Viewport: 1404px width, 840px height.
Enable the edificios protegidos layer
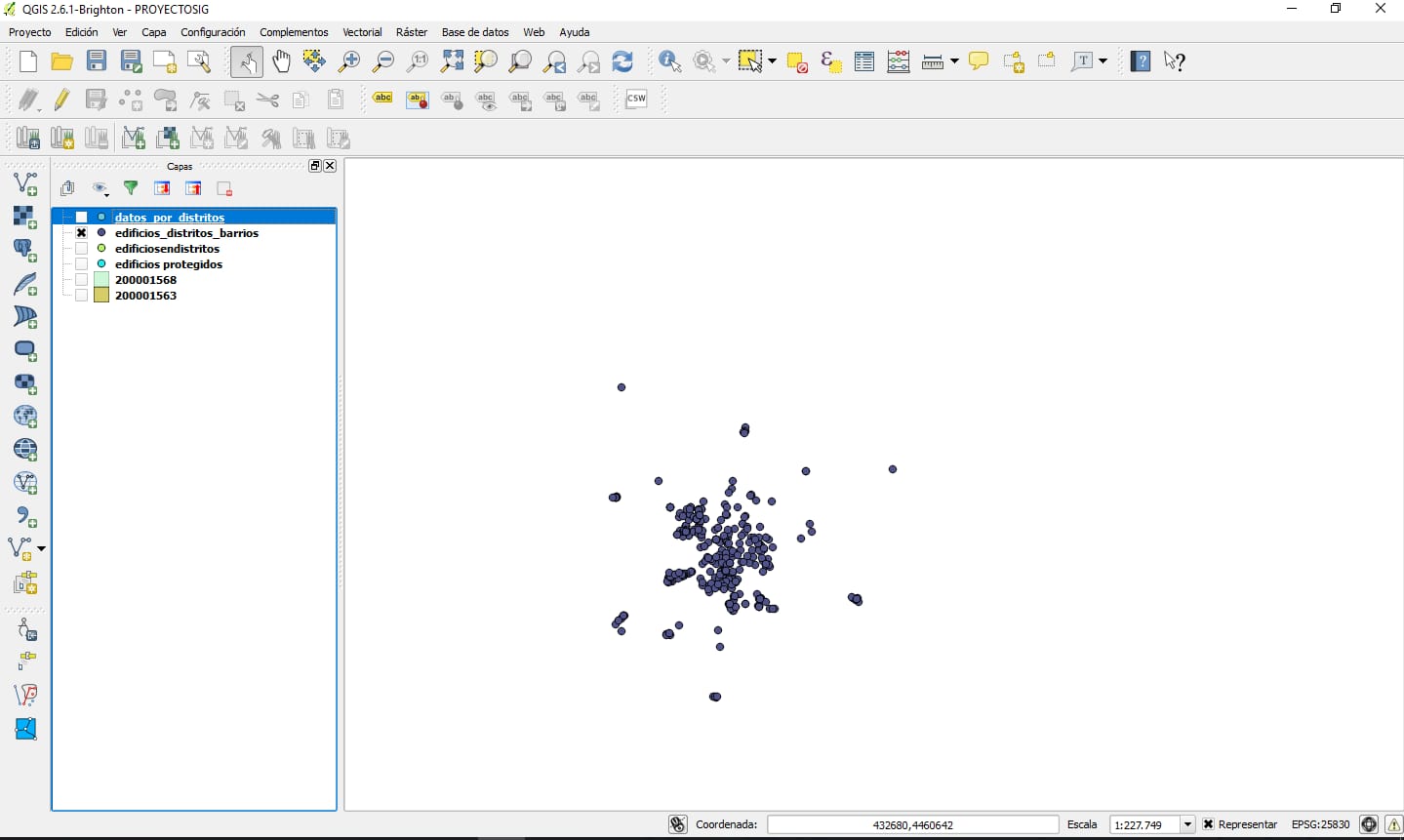pyautogui.click(x=82, y=264)
